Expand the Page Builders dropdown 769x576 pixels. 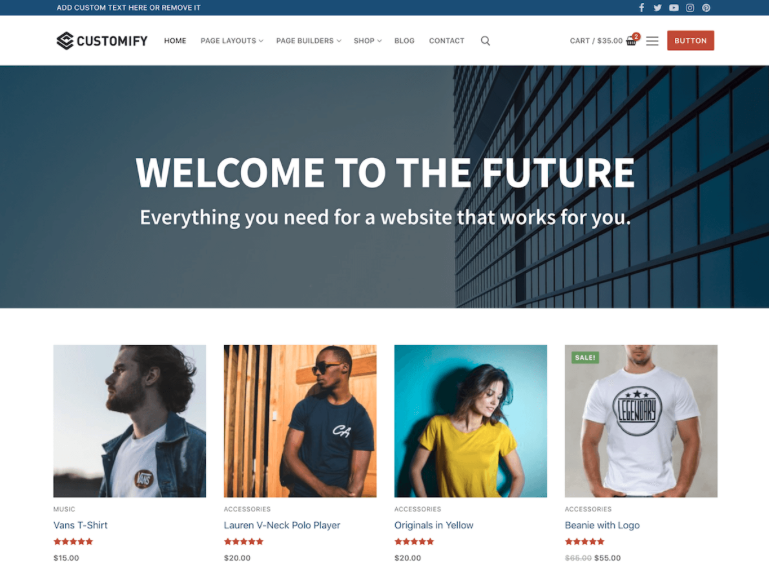tap(308, 41)
